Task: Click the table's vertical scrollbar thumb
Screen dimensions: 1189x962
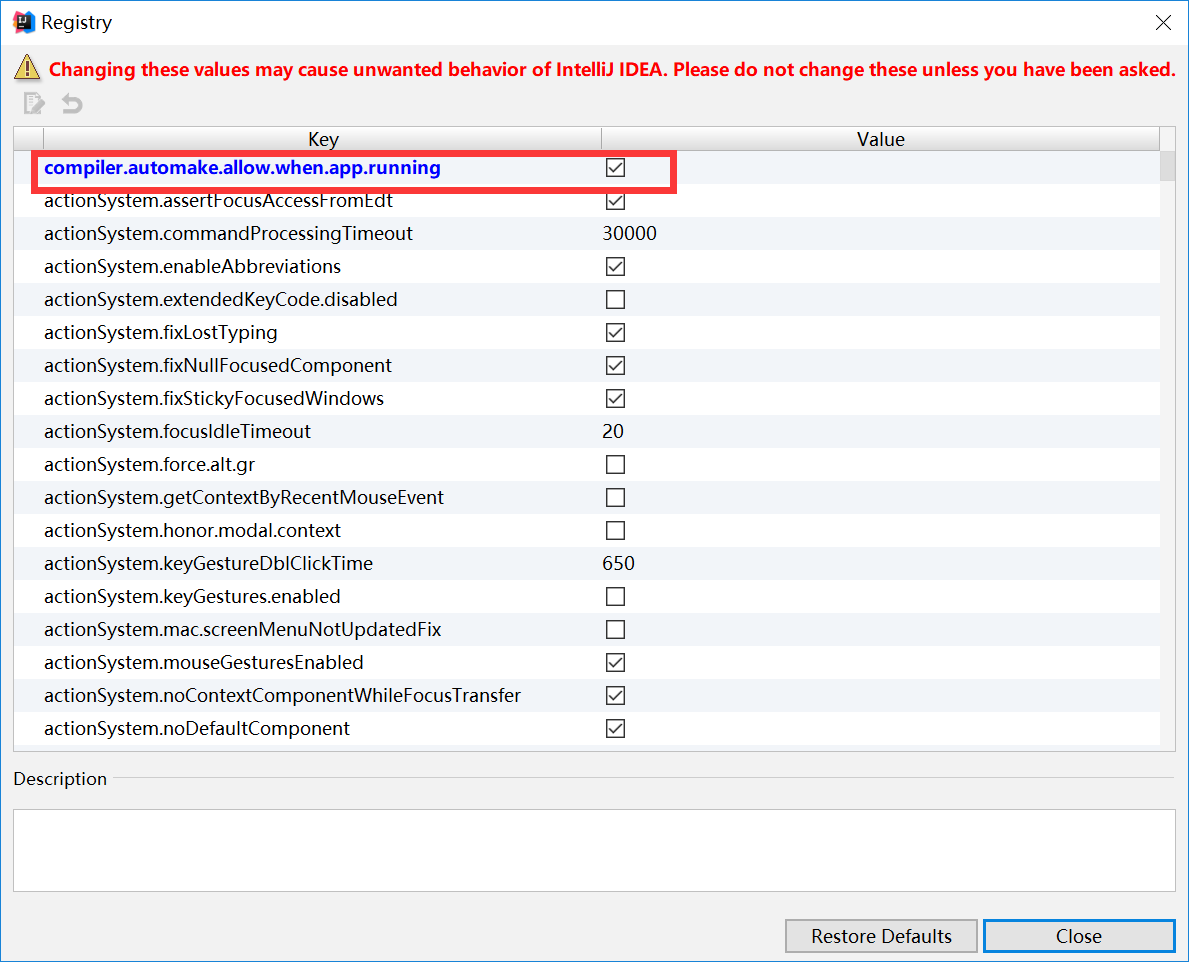Action: 1168,166
